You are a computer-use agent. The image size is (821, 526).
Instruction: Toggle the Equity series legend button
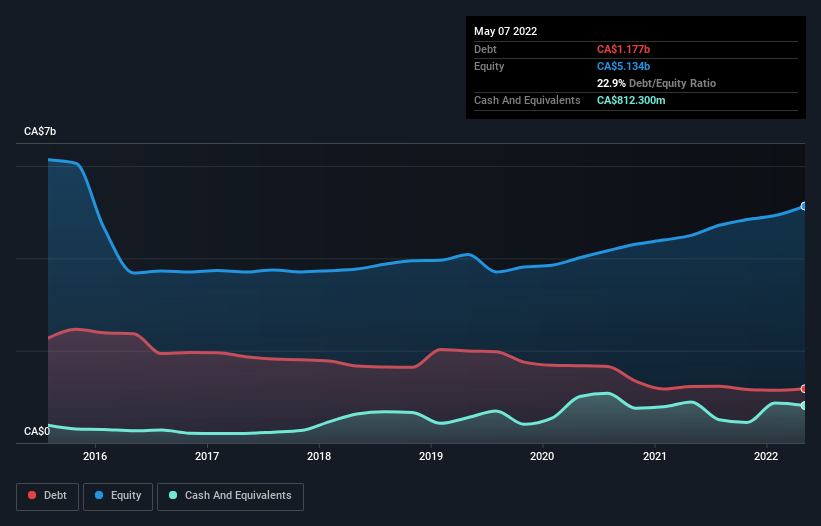coord(118,496)
